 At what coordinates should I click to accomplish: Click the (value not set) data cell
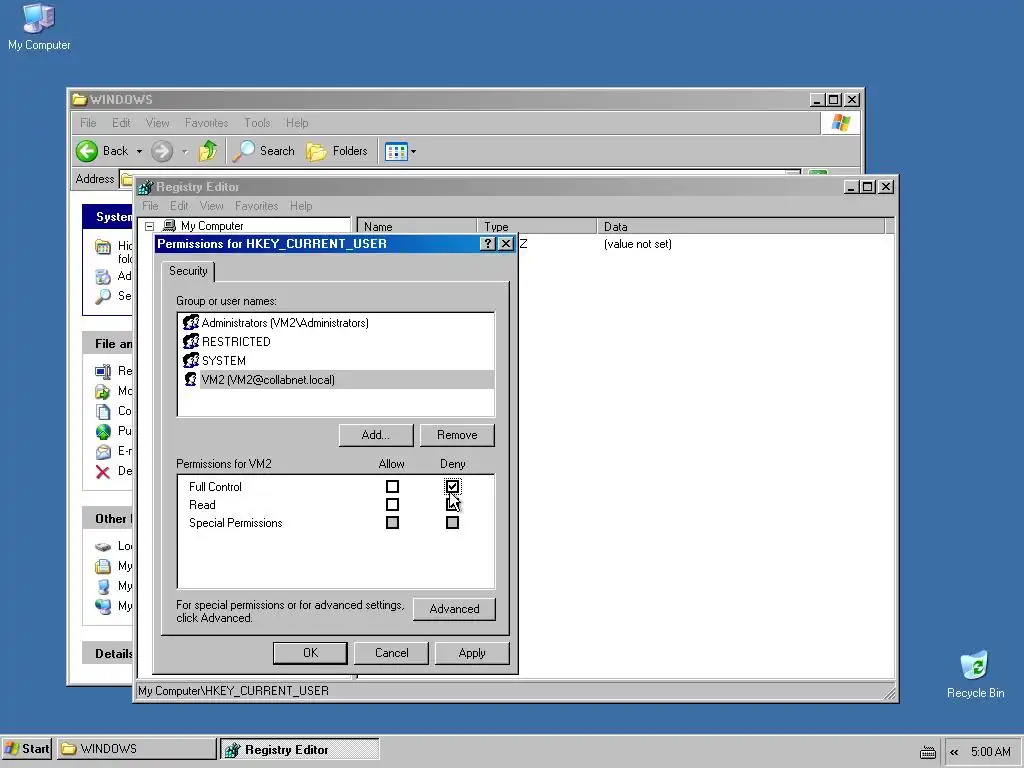pos(637,244)
